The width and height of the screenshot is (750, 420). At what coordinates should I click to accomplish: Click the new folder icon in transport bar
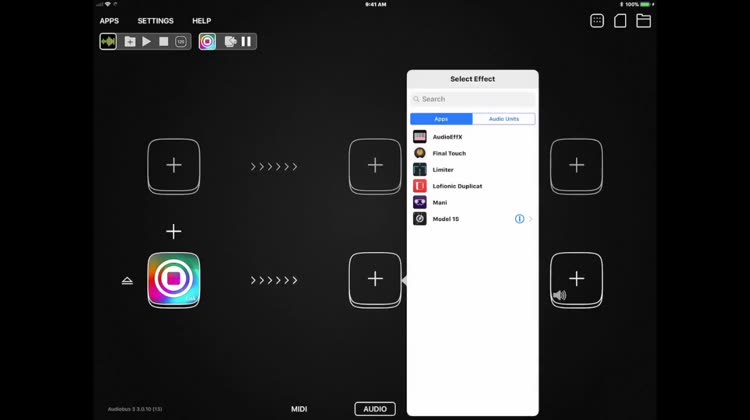pos(130,42)
